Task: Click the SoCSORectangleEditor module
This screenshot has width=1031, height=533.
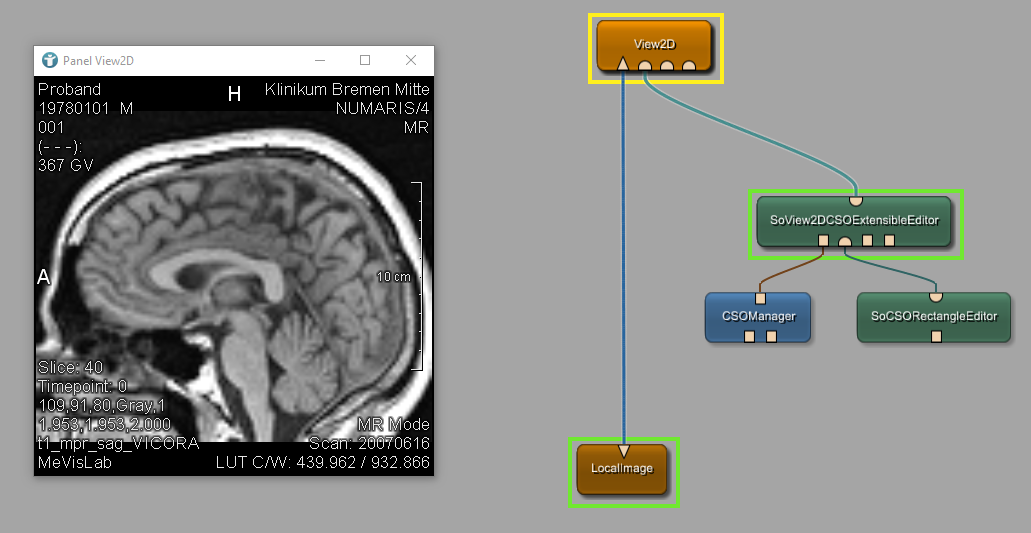Action: pos(934,315)
